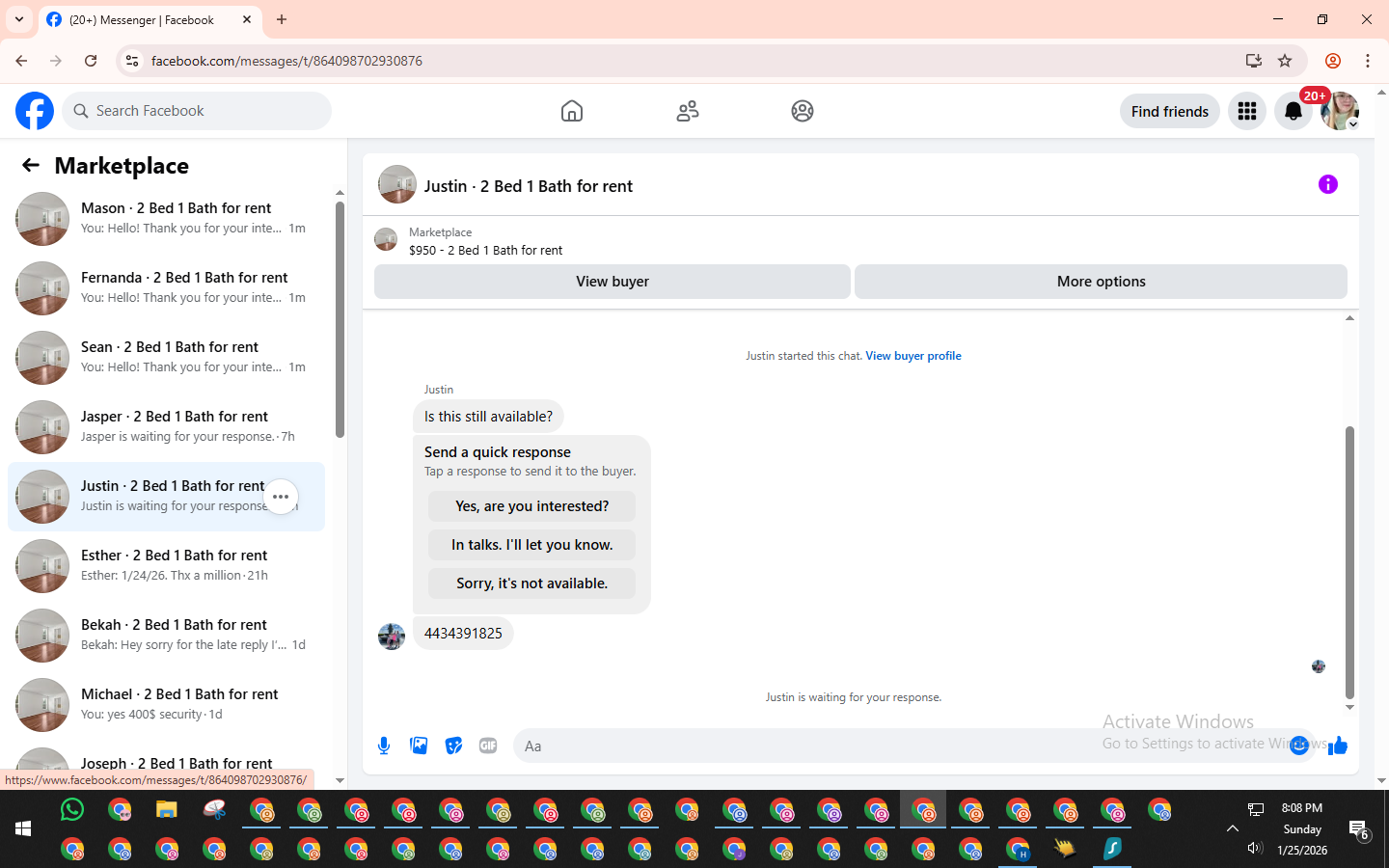Open the conversation information icon
The width and height of the screenshot is (1389, 868).
coord(1328,184)
